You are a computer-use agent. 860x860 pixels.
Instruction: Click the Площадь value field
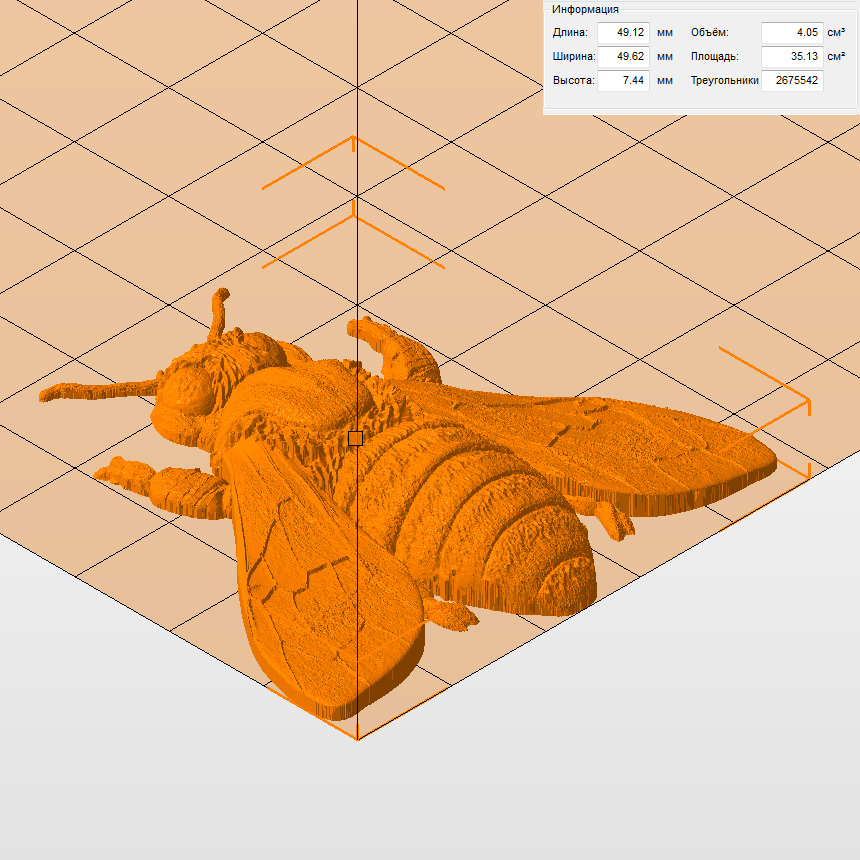[792, 57]
